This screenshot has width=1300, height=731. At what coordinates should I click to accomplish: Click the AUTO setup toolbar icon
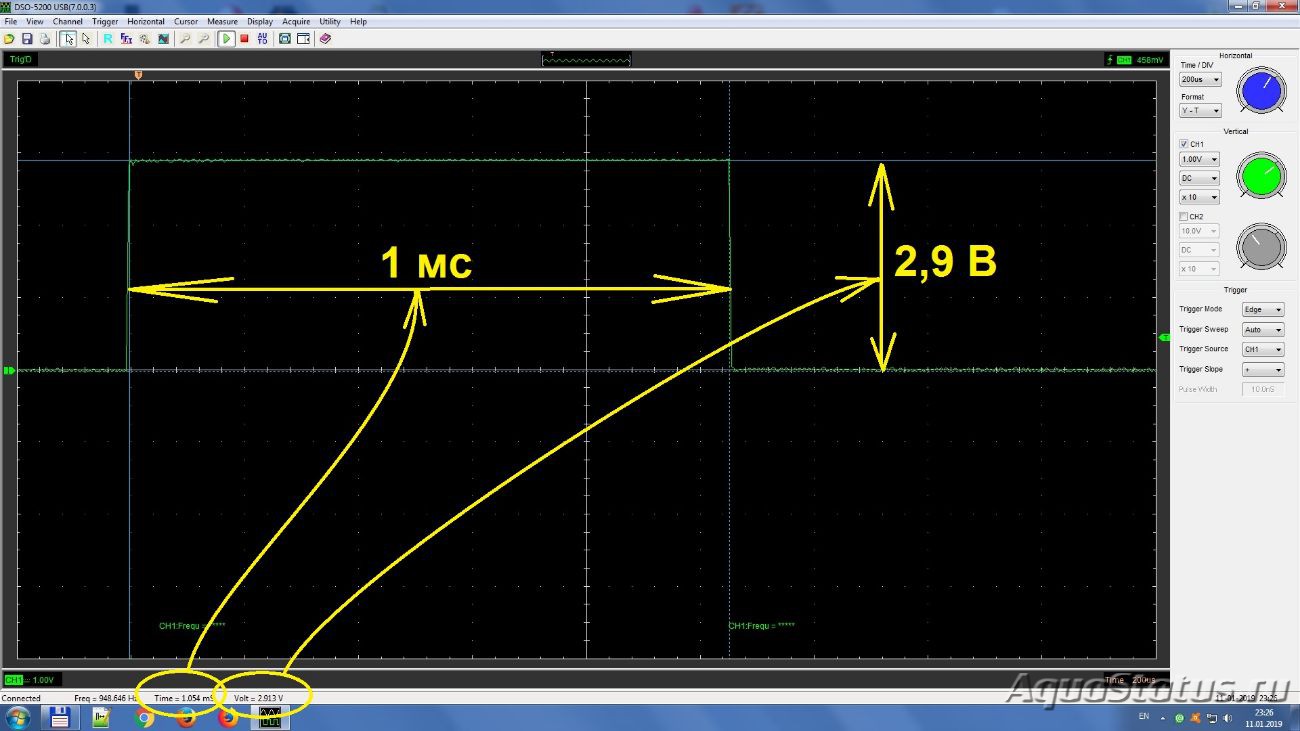262,39
